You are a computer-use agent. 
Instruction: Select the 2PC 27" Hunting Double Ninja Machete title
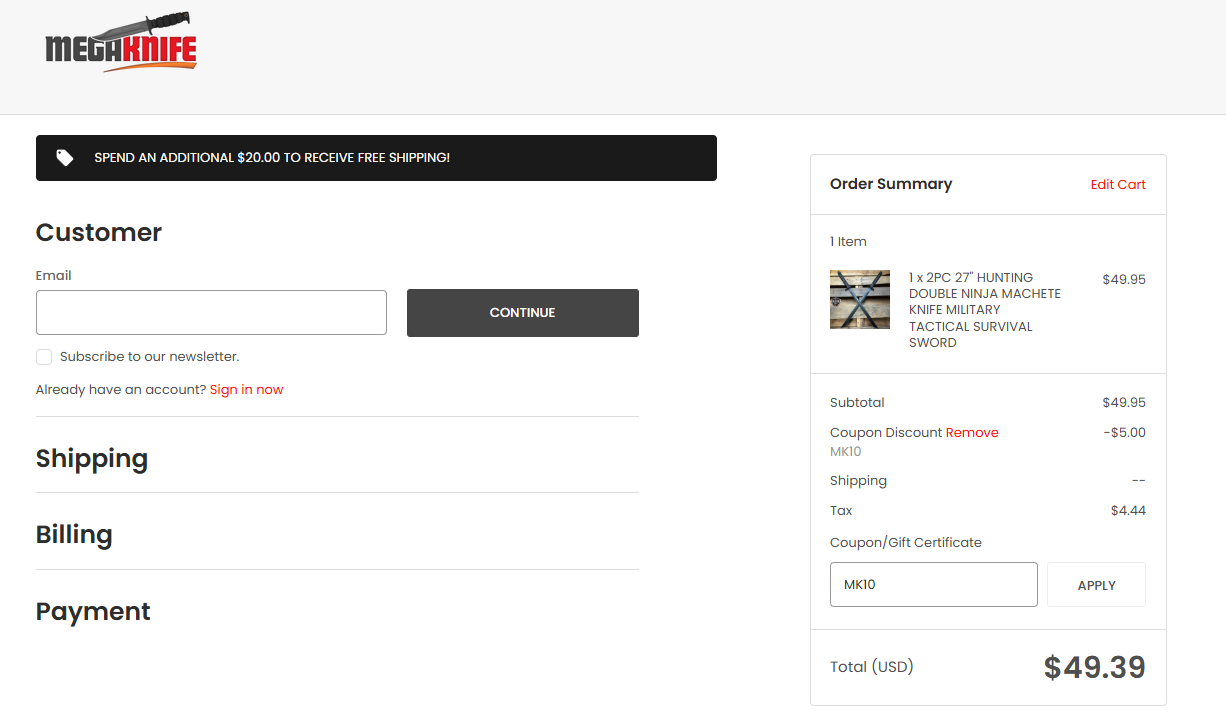(985, 310)
